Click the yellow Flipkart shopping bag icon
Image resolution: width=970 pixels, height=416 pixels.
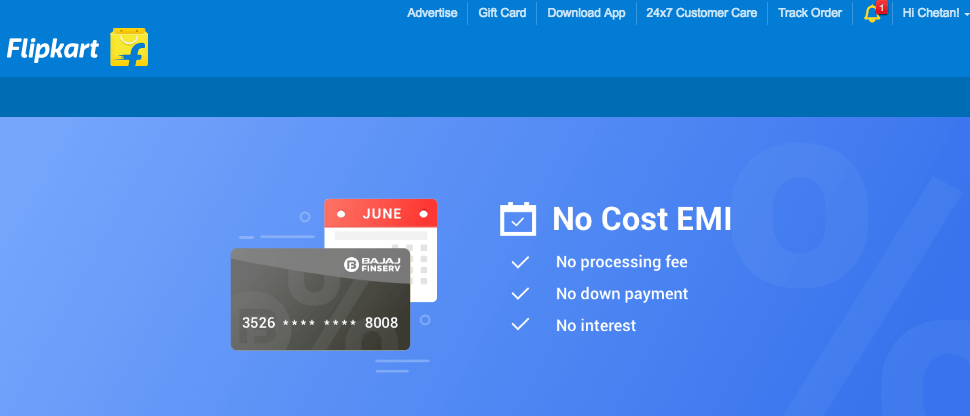pos(129,47)
